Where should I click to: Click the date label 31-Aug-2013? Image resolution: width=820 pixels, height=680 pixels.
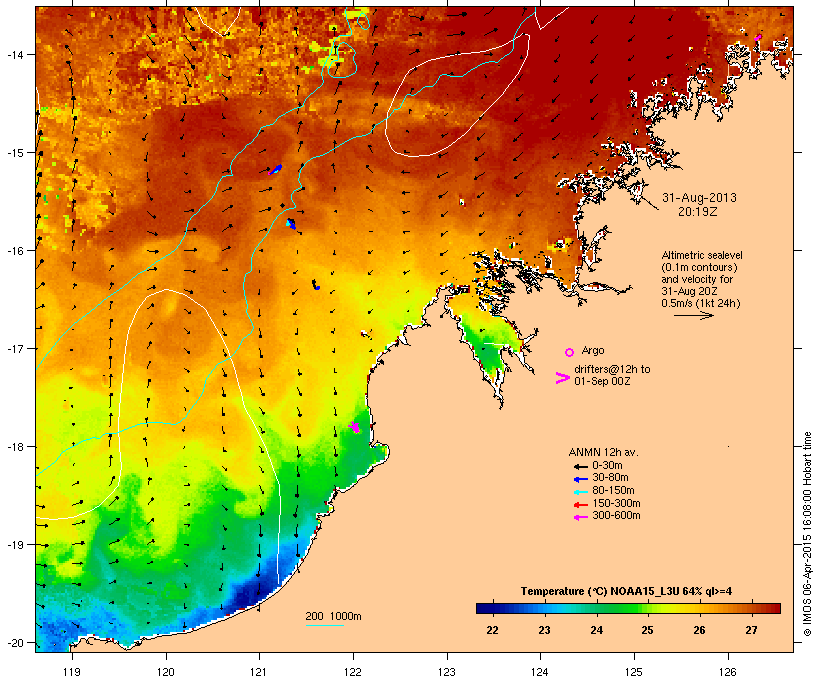point(699,198)
